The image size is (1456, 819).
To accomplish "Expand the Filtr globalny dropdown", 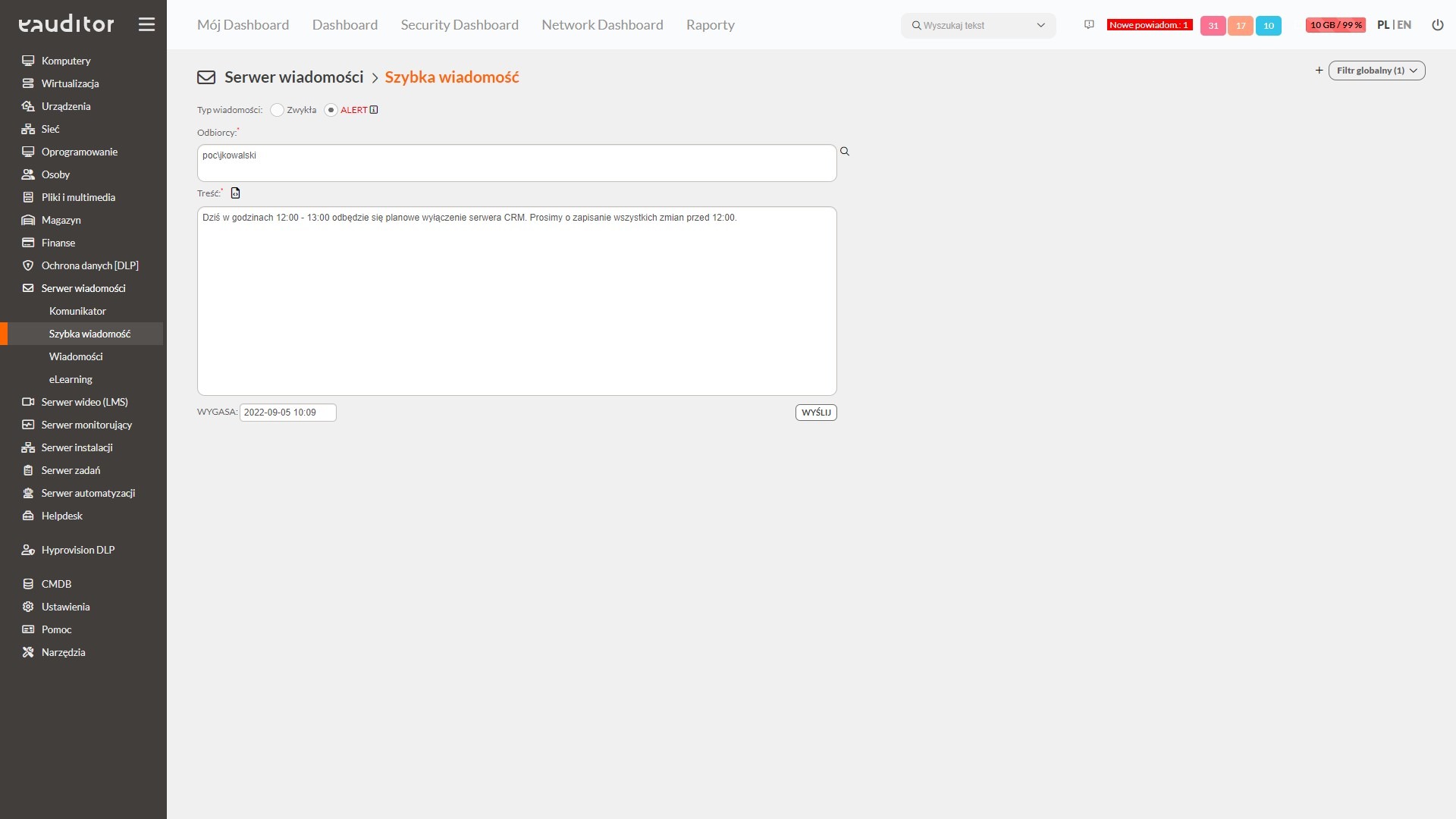I will tap(1376, 71).
